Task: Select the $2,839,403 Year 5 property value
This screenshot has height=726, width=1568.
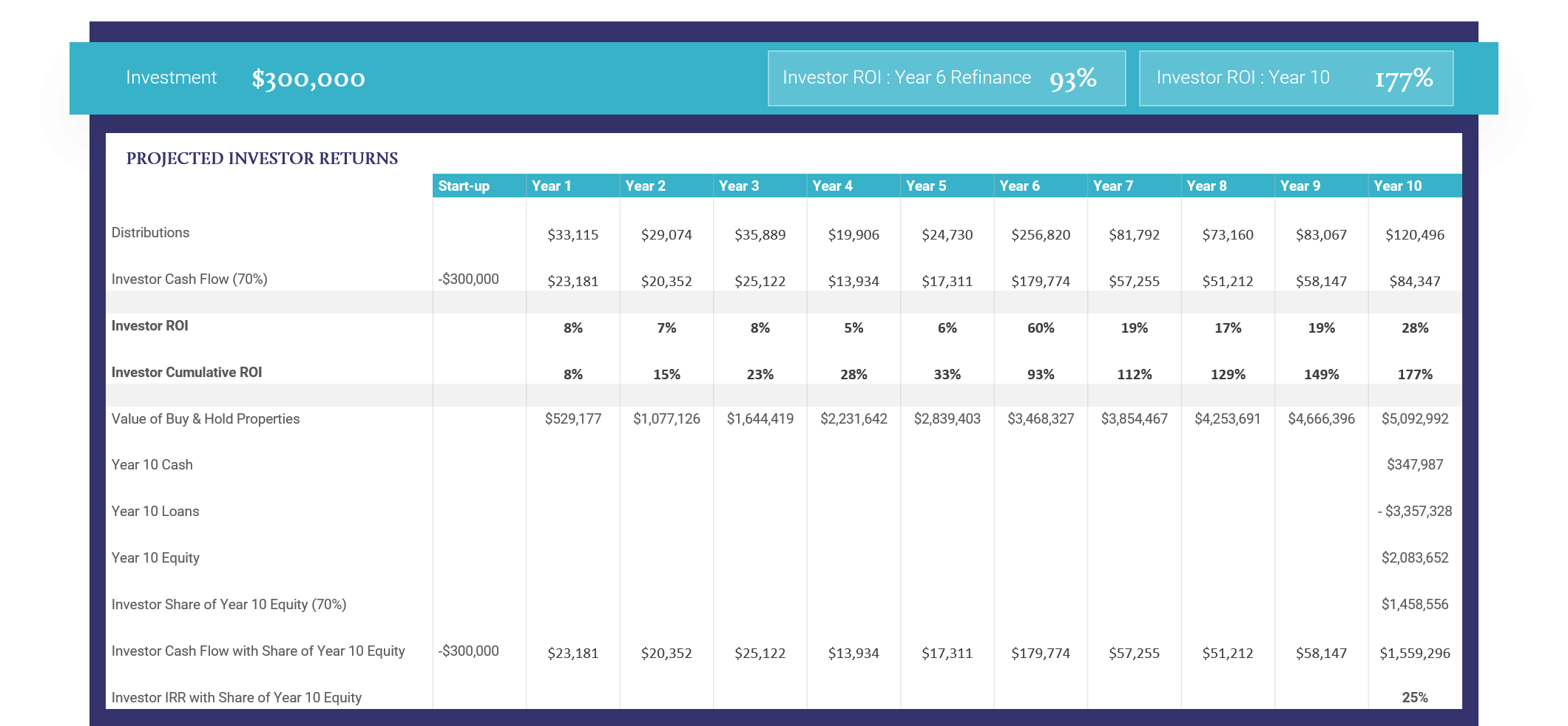Action: pyautogui.click(x=947, y=419)
